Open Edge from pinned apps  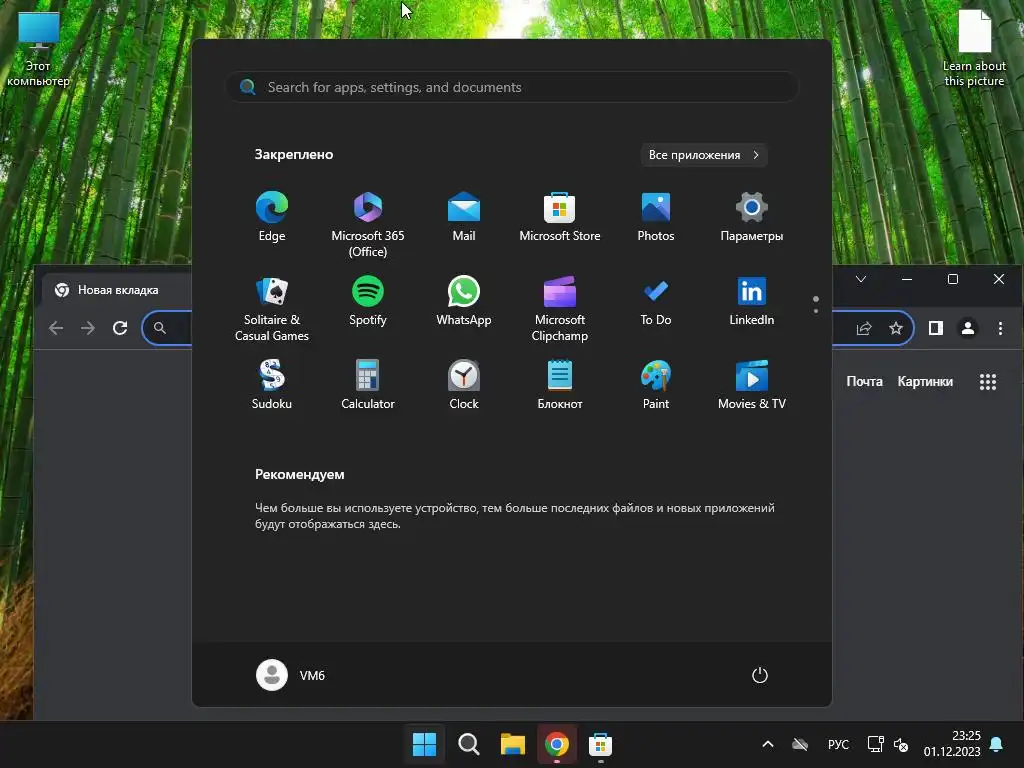[272, 217]
